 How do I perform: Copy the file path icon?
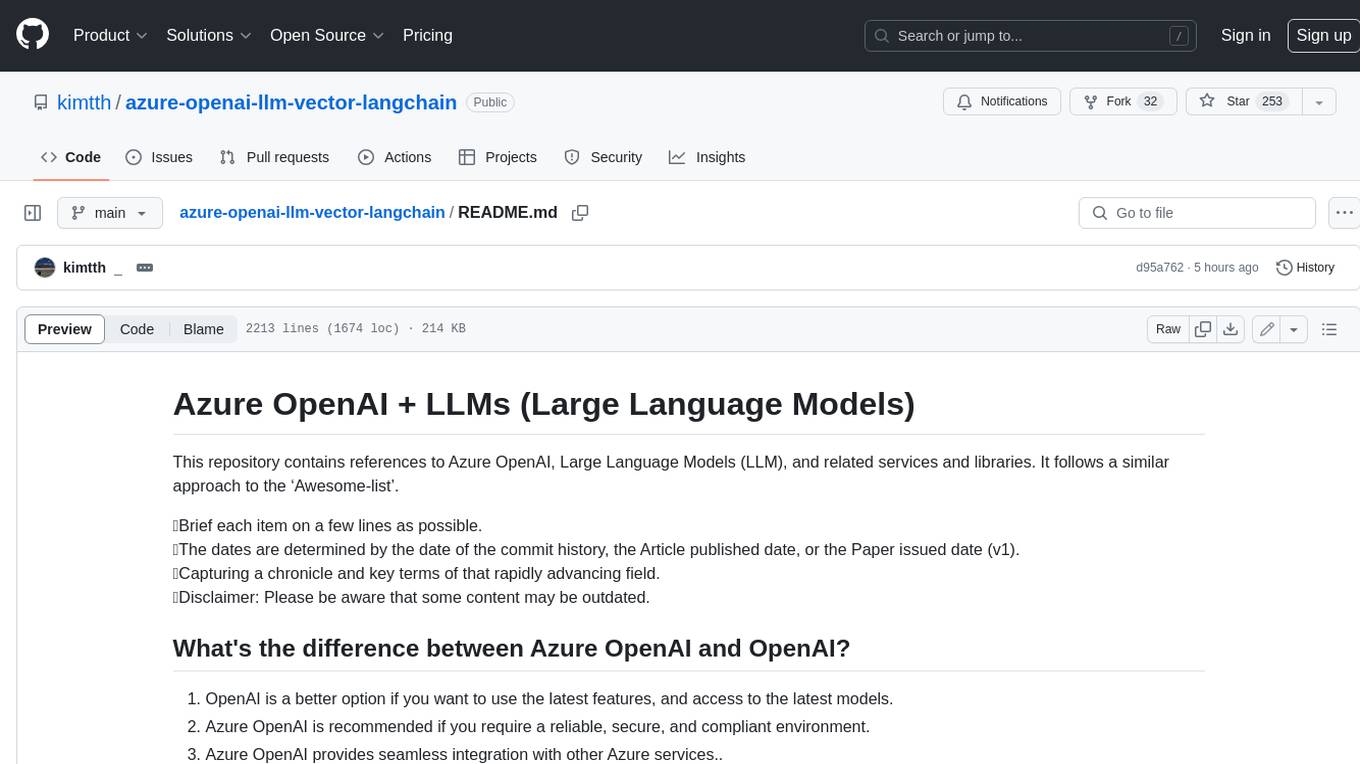pyautogui.click(x=580, y=213)
